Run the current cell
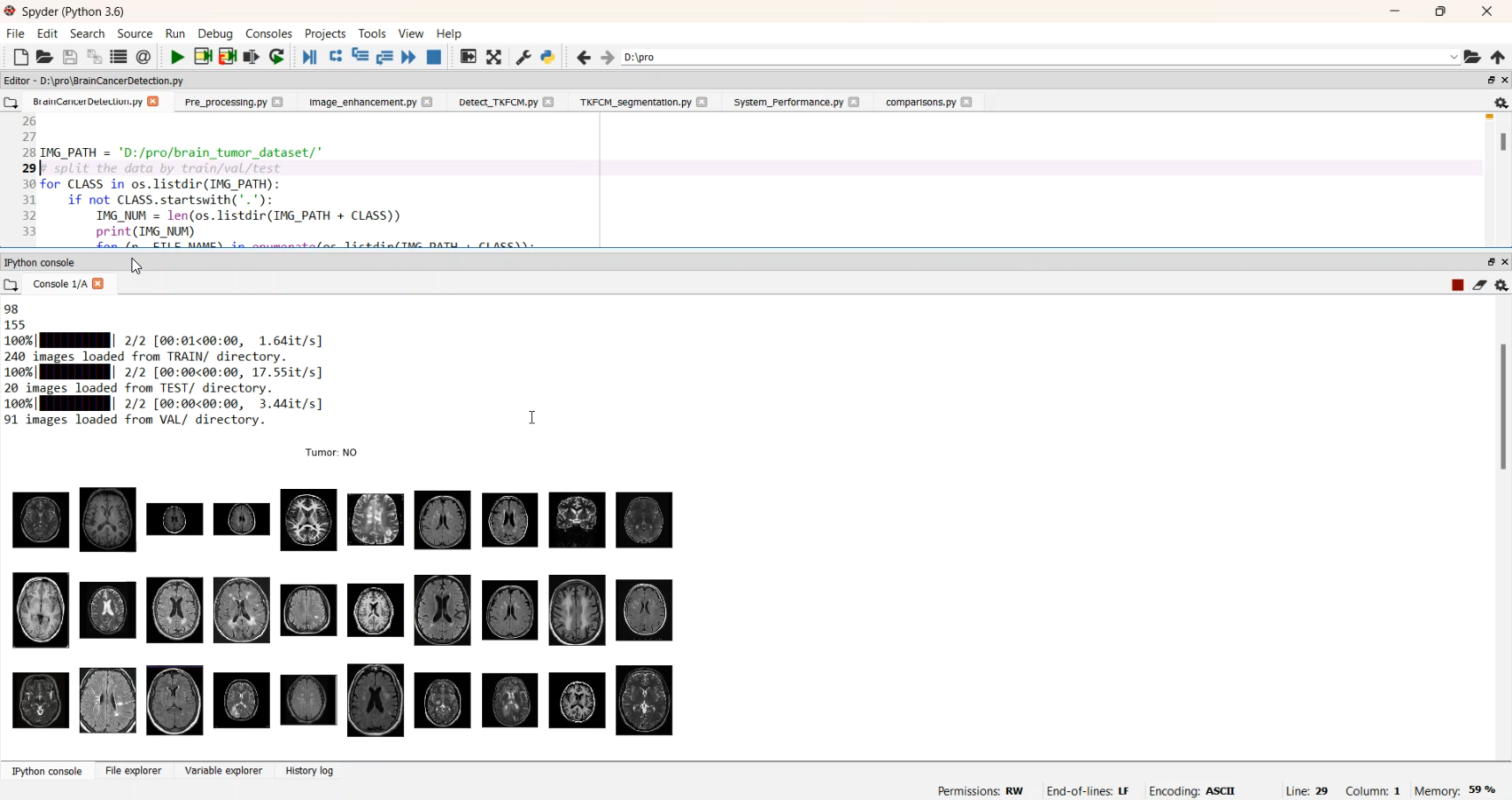1512x800 pixels. (x=202, y=58)
